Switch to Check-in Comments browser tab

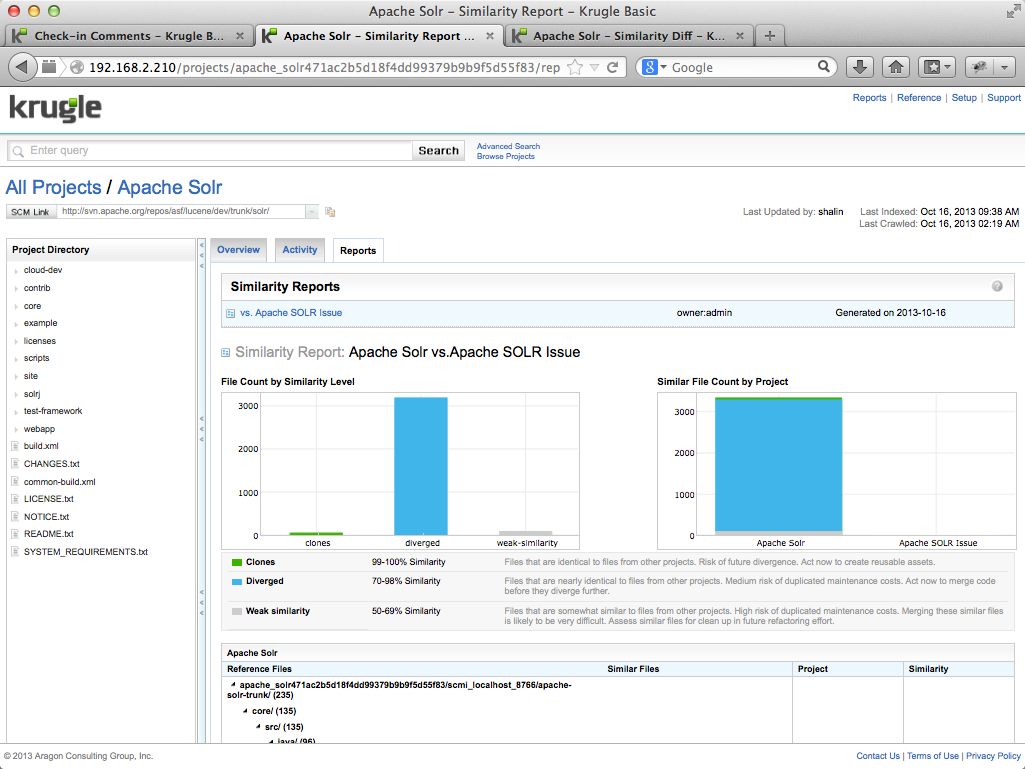coord(129,36)
